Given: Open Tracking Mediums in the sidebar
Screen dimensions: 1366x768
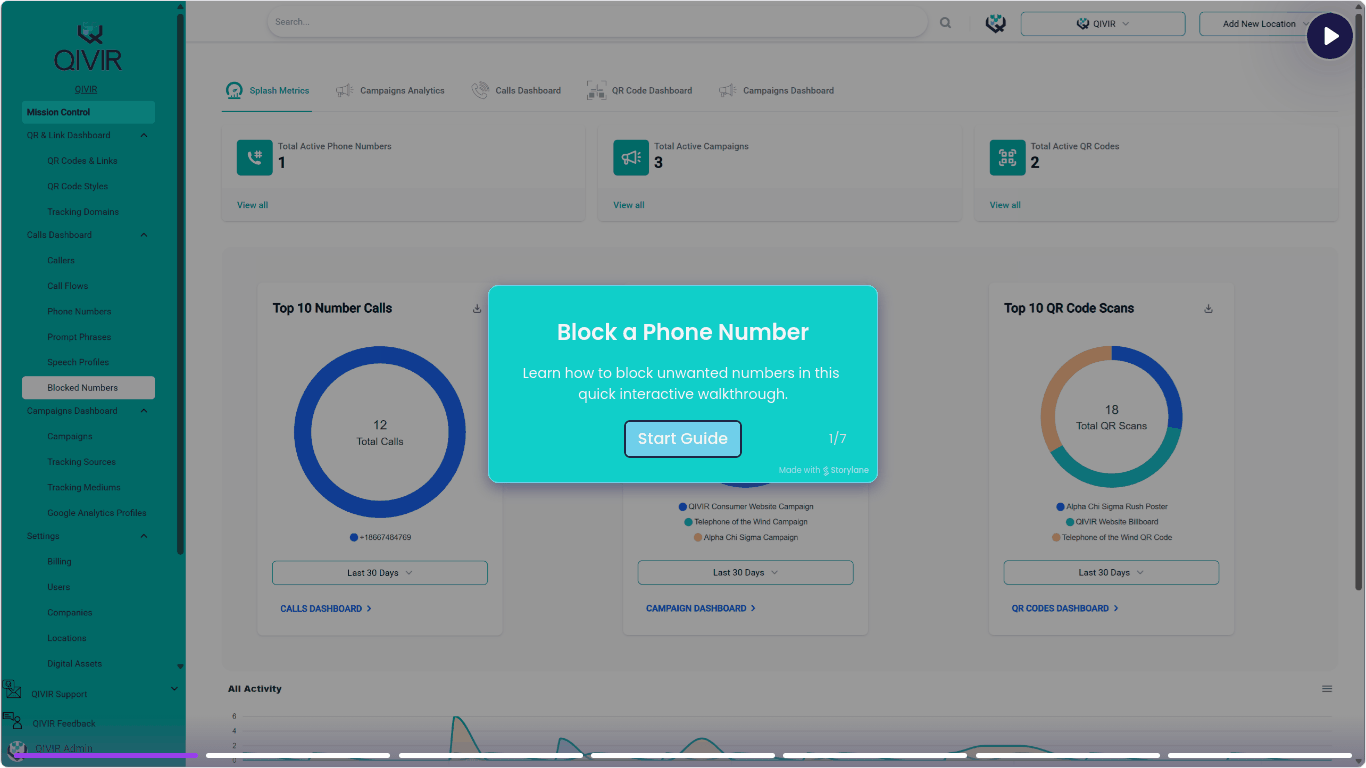Looking at the screenshot, I should click(84, 488).
